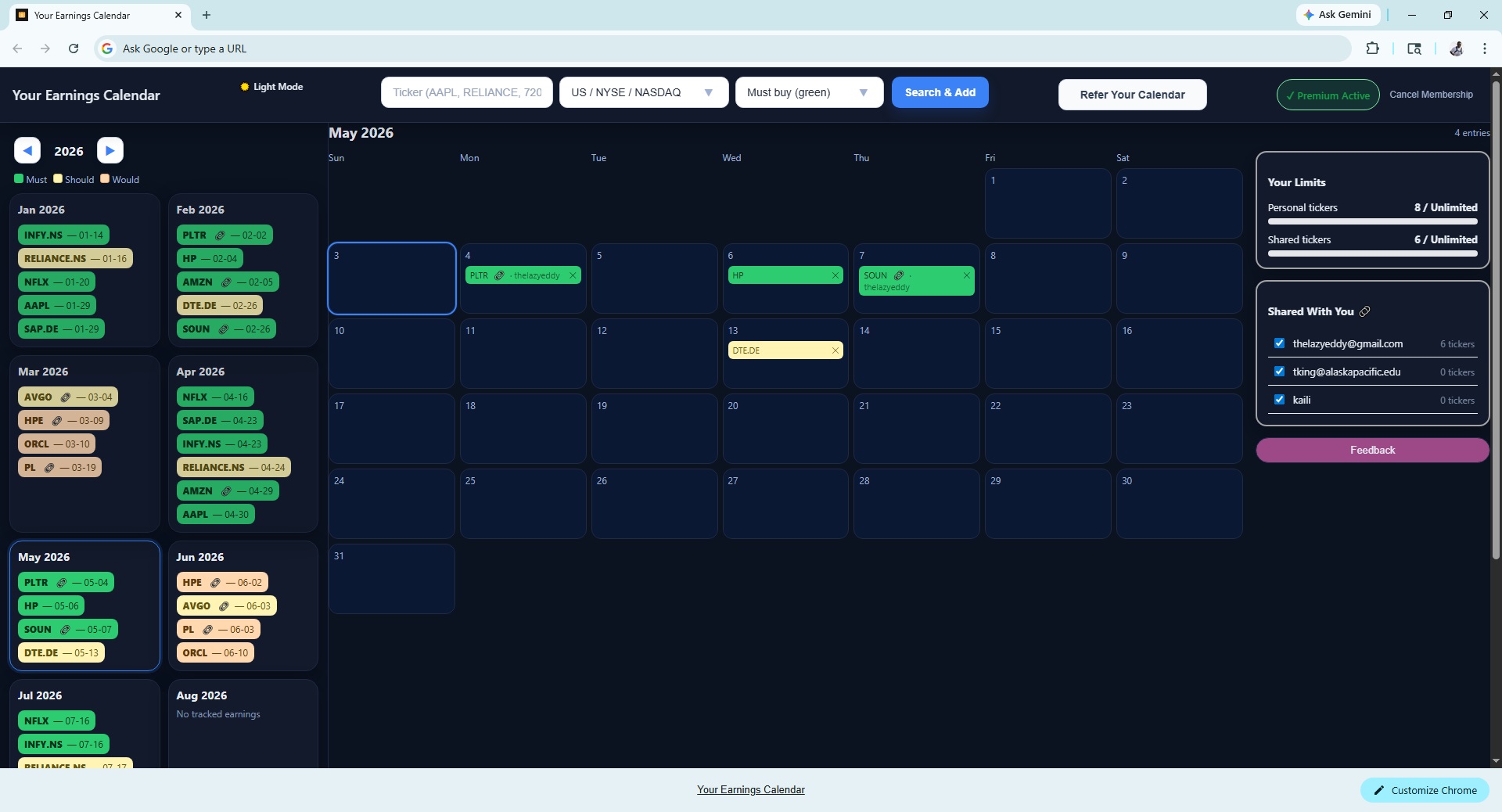This screenshot has width=1502, height=812.
Task: Close the Your Earnings Calendar tab
Action: (178, 15)
